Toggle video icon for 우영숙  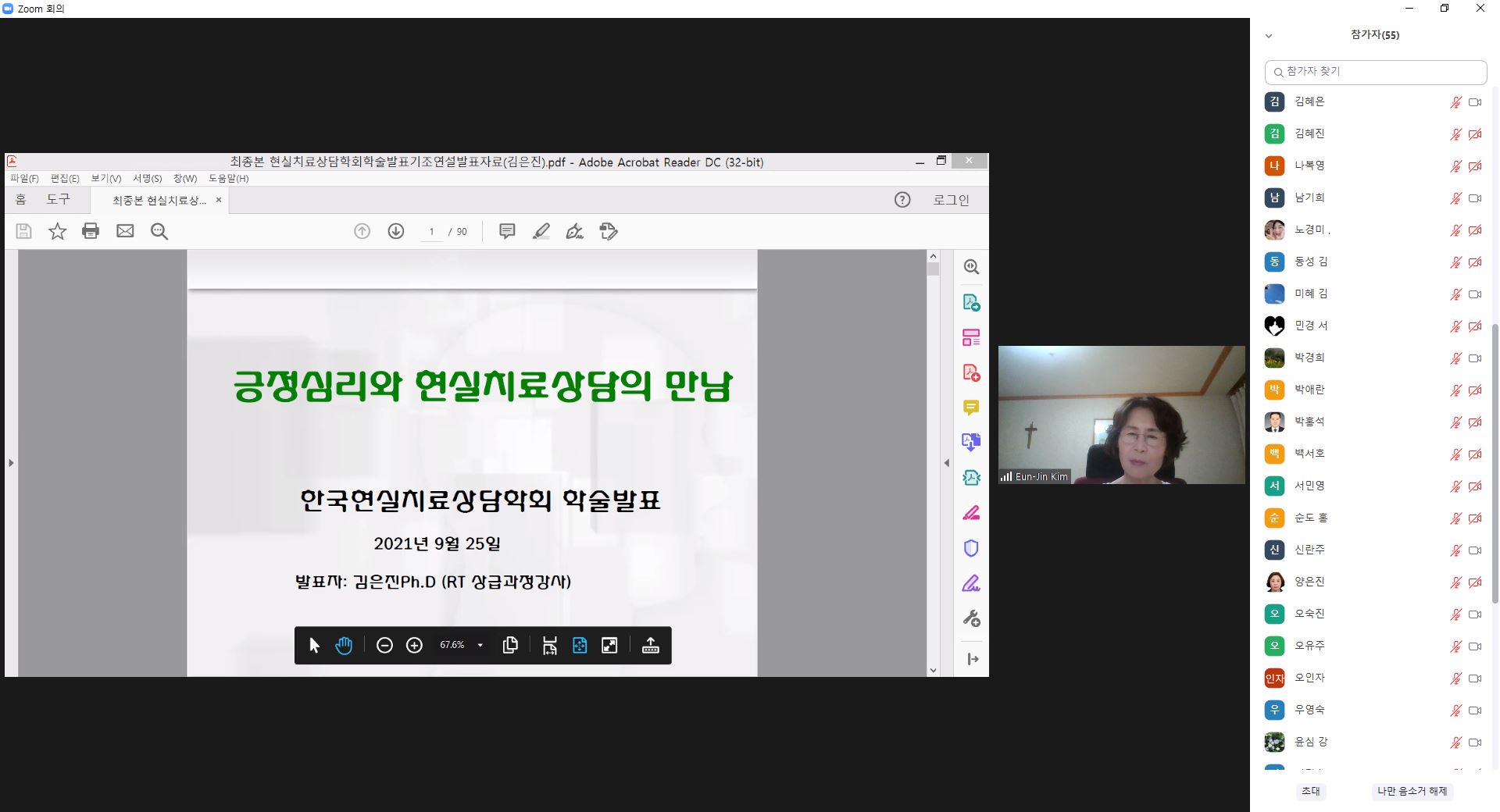[x=1475, y=710]
